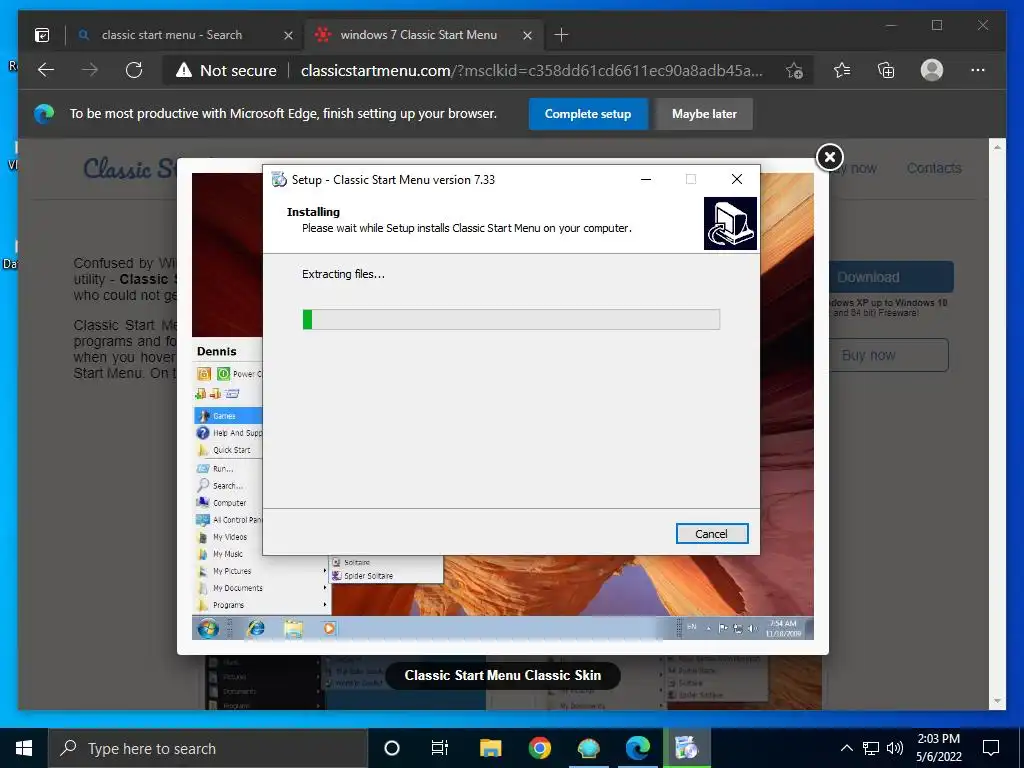
Task: Click Quick Start in screenshot menu
Action: click(x=229, y=450)
